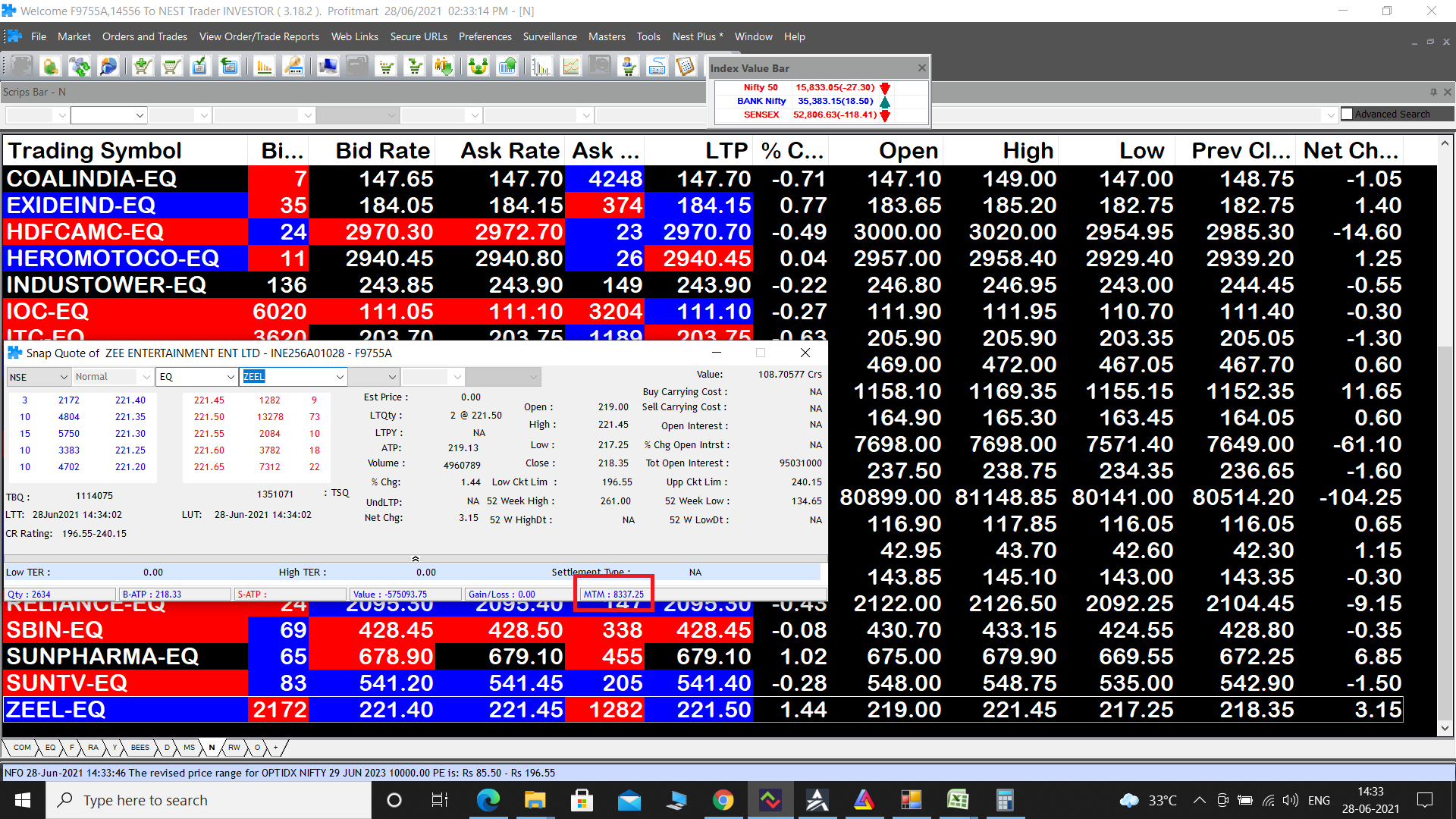1456x819 pixels.
Task: Click the green users group toolbar icon
Action: coord(479,67)
